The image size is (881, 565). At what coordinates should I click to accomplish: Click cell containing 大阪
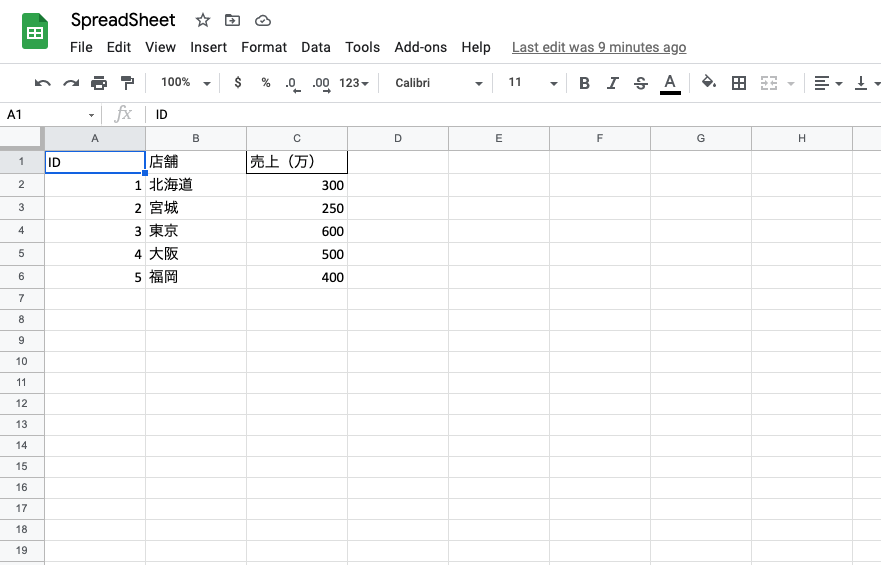(x=196, y=254)
